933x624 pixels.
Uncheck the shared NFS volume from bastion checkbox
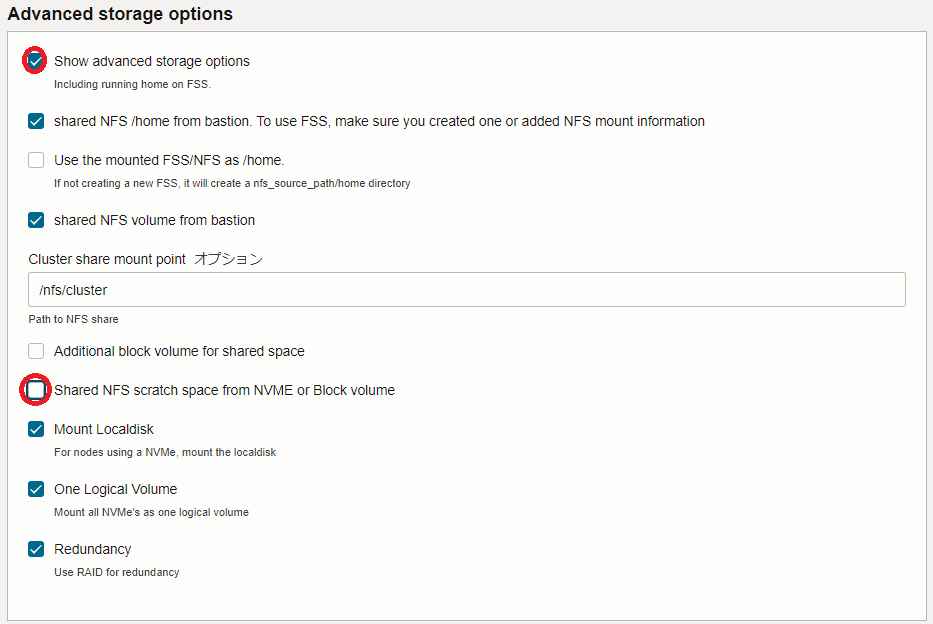point(36,220)
